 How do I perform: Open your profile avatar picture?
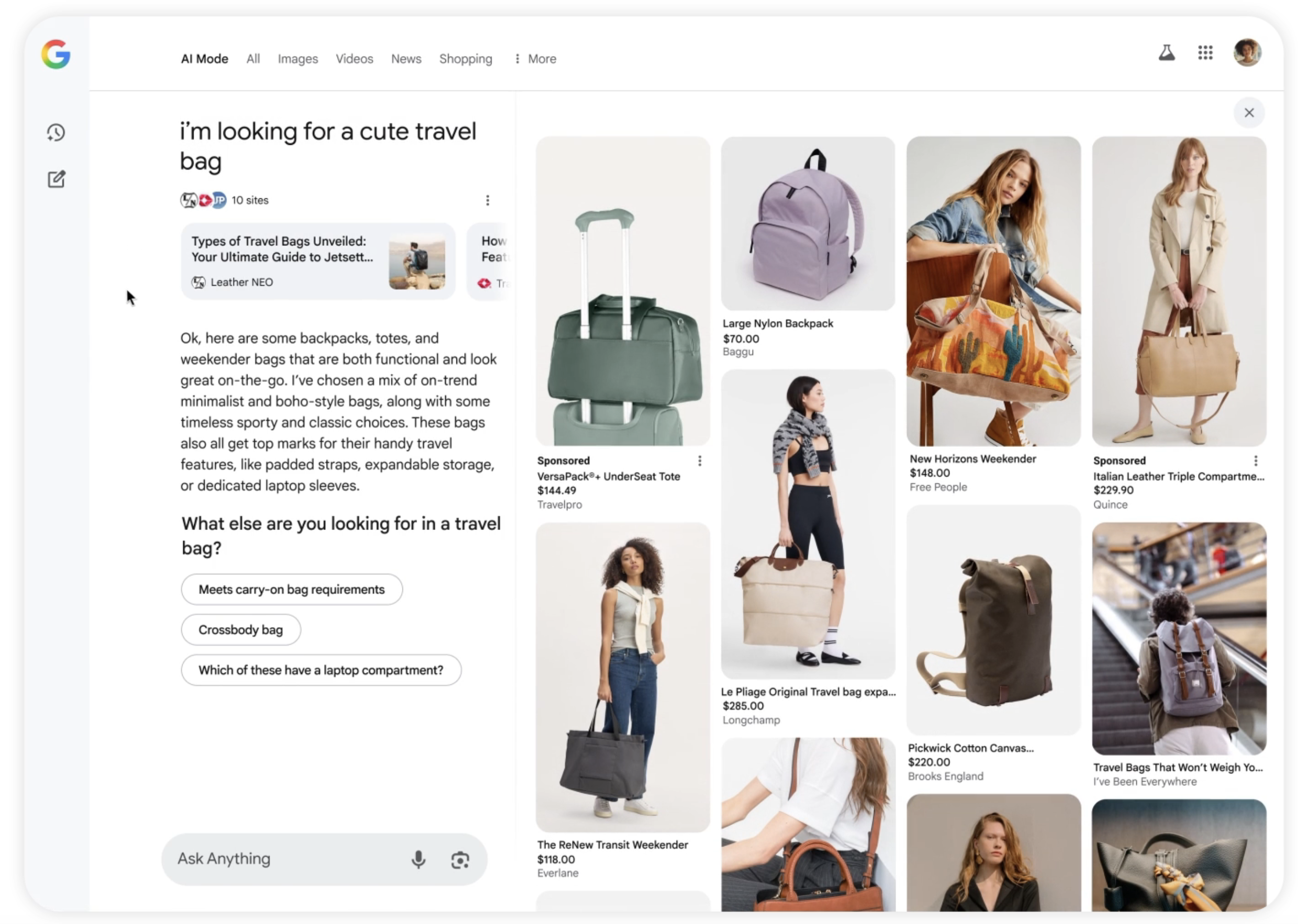pos(1247,53)
